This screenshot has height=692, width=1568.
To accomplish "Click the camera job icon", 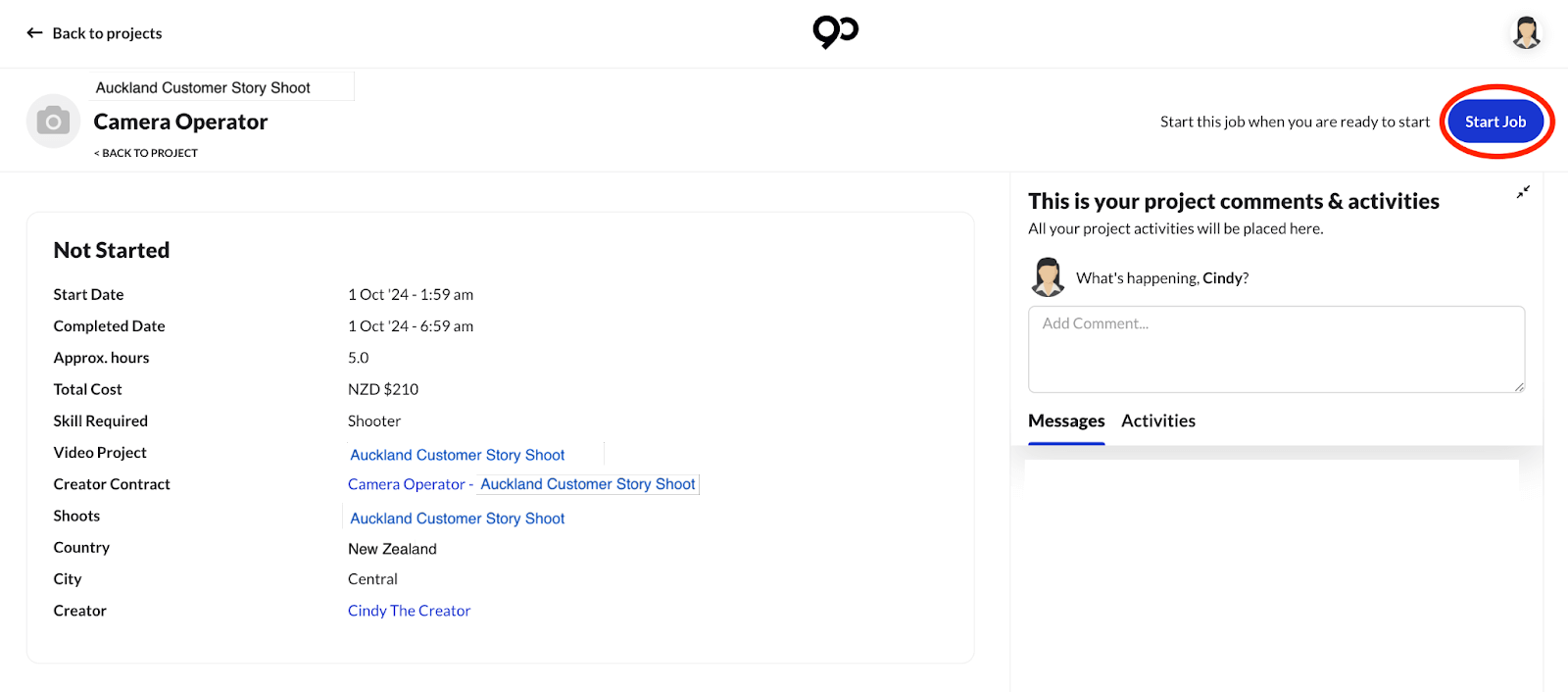I will pyautogui.click(x=53, y=122).
